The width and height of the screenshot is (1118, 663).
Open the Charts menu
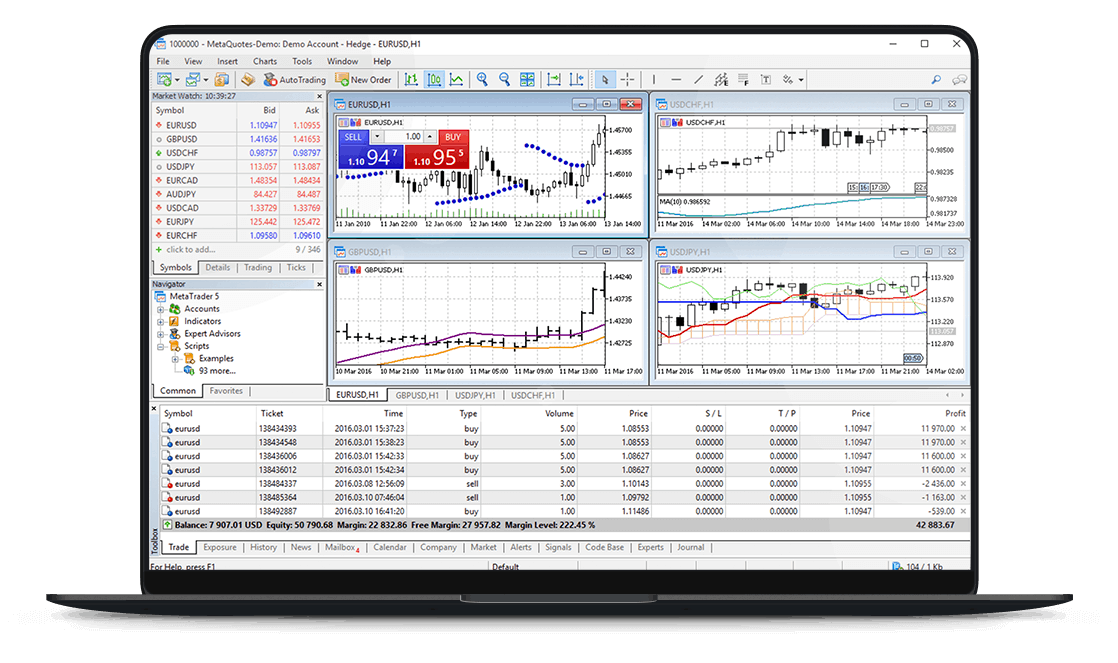point(263,60)
